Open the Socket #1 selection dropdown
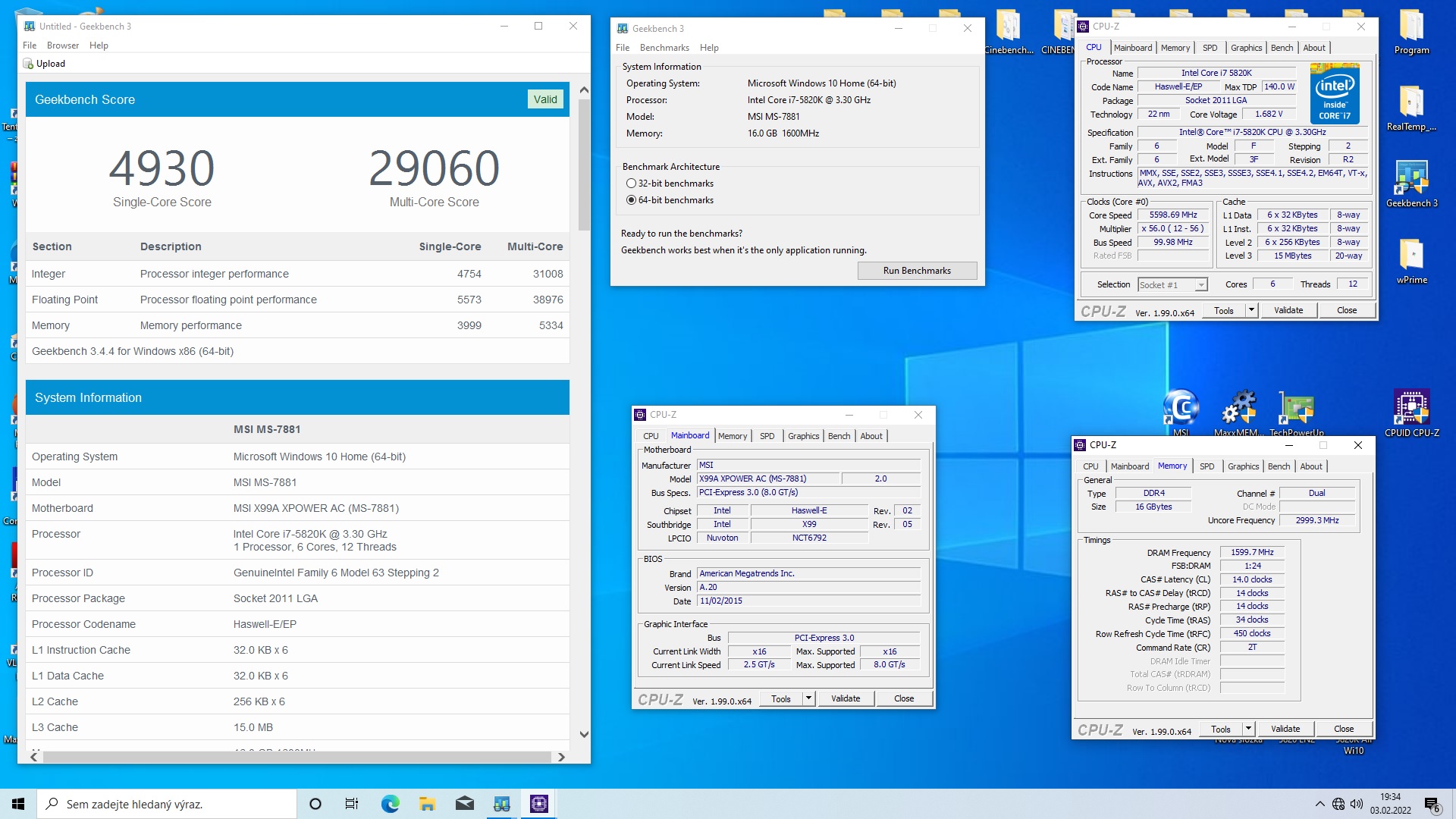 pos(1172,284)
